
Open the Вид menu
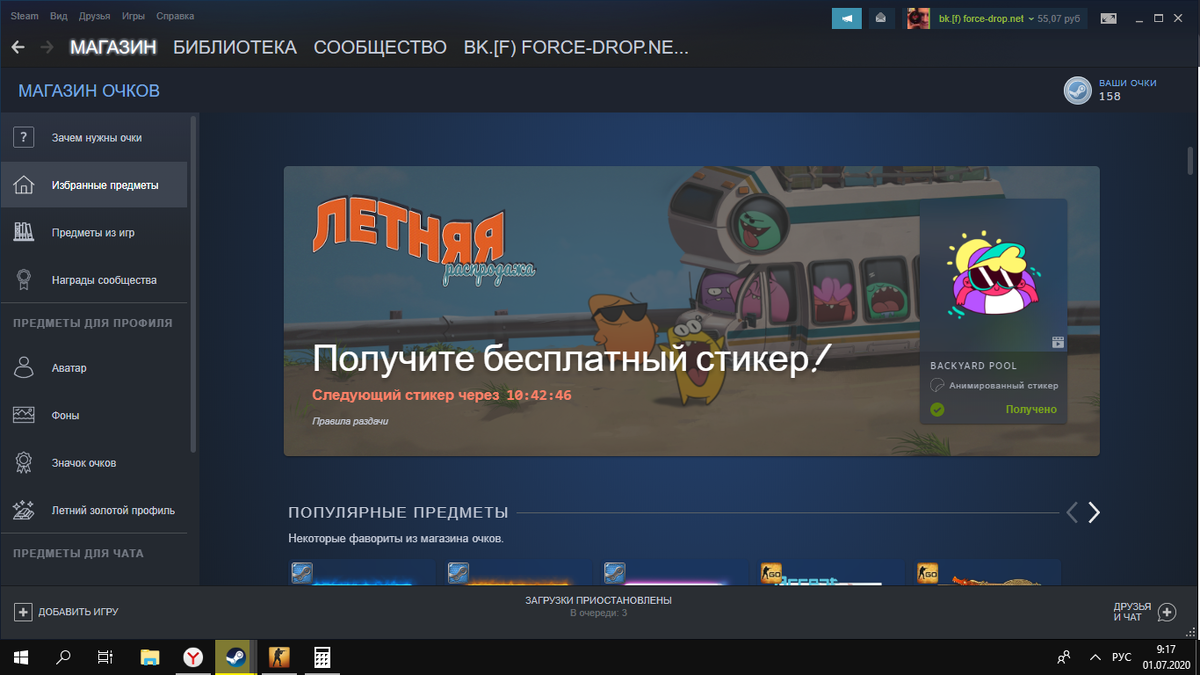61,16
